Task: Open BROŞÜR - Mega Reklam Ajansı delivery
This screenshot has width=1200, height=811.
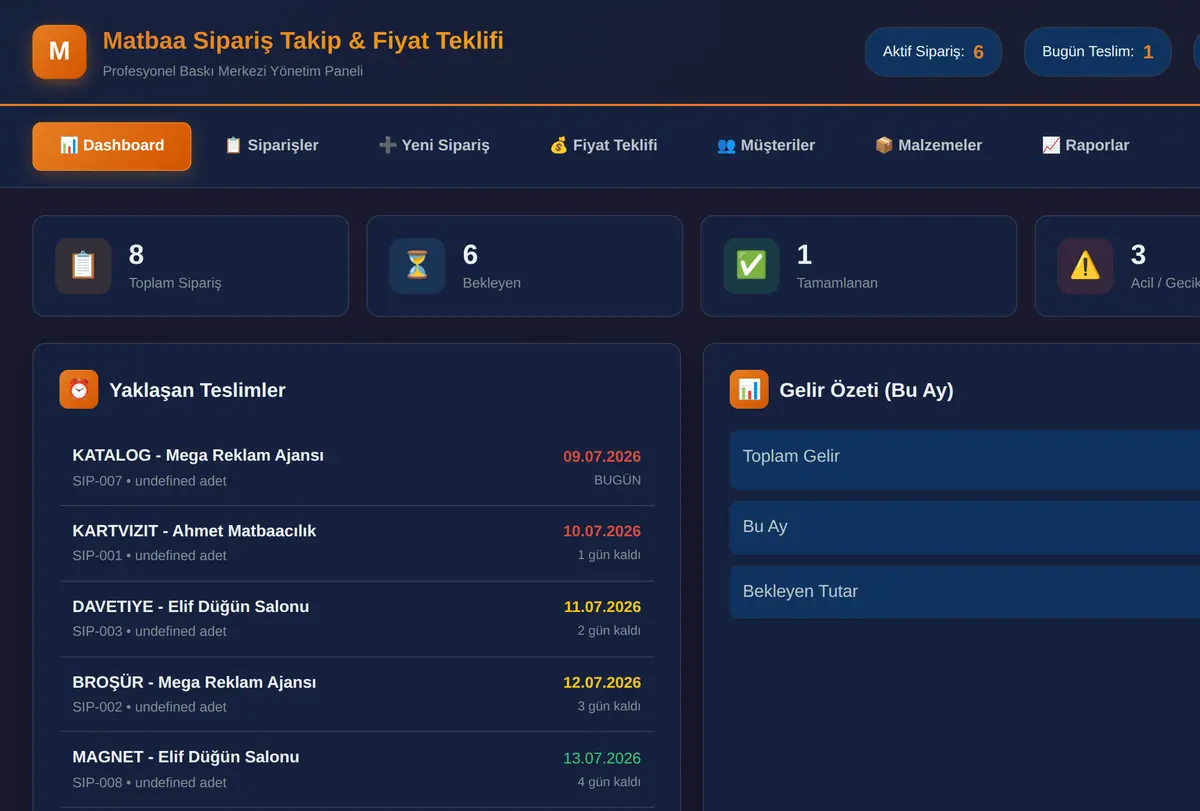Action: (357, 694)
